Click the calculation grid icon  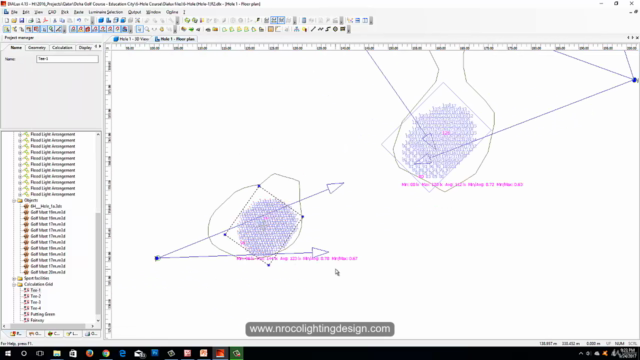pyautogui.click(x=271, y=29)
